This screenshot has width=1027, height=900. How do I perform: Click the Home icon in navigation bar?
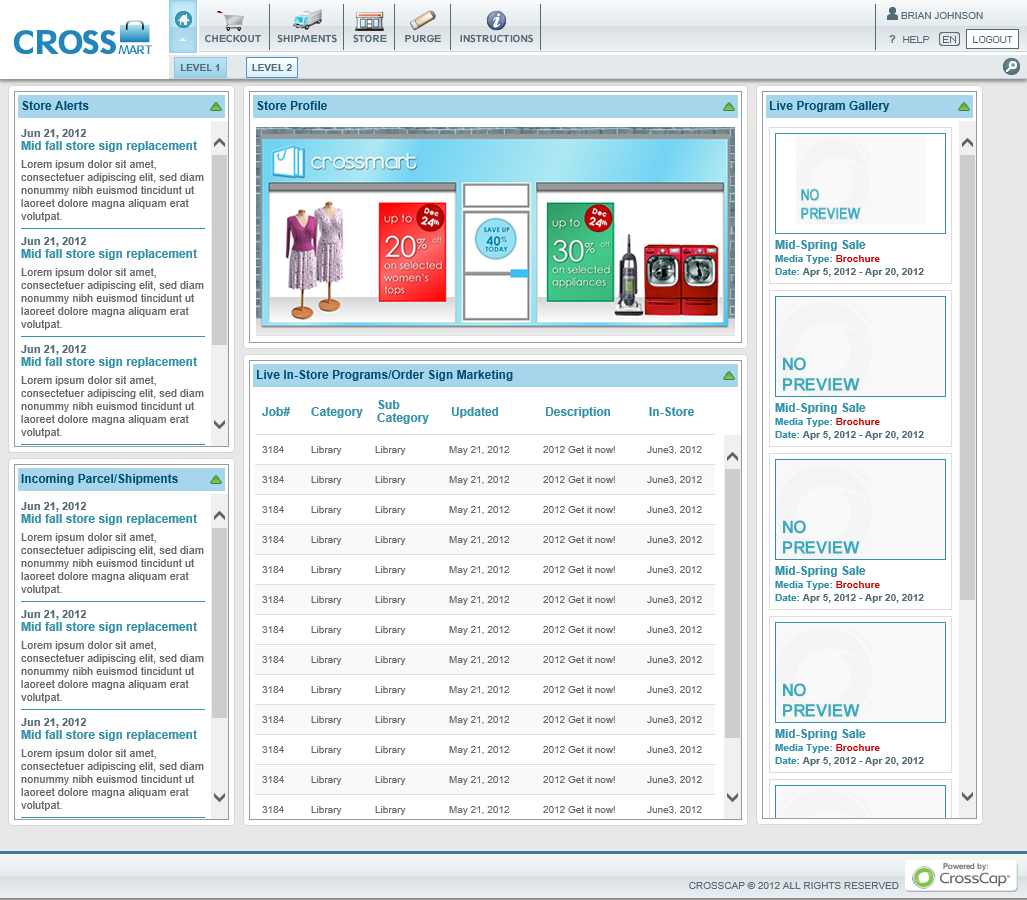click(x=183, y=20)
